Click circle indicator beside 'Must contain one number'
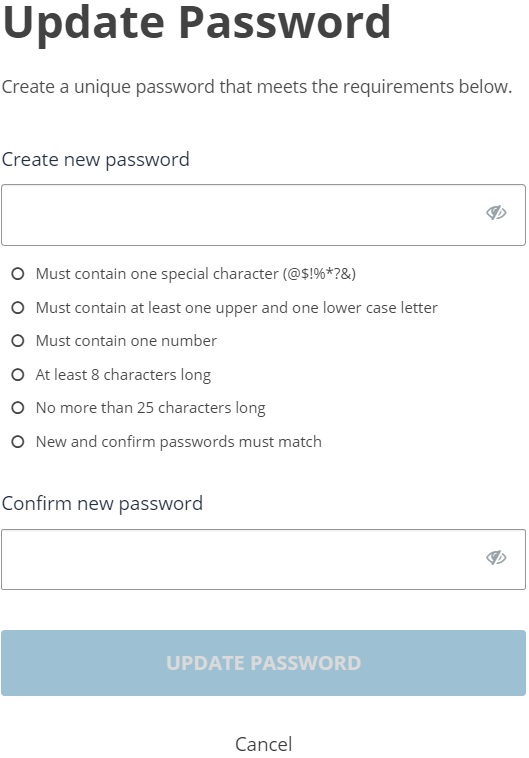Image resolution: width=529 pixels, height=758 pixels. pyautogui.click(x=18, y=341)
